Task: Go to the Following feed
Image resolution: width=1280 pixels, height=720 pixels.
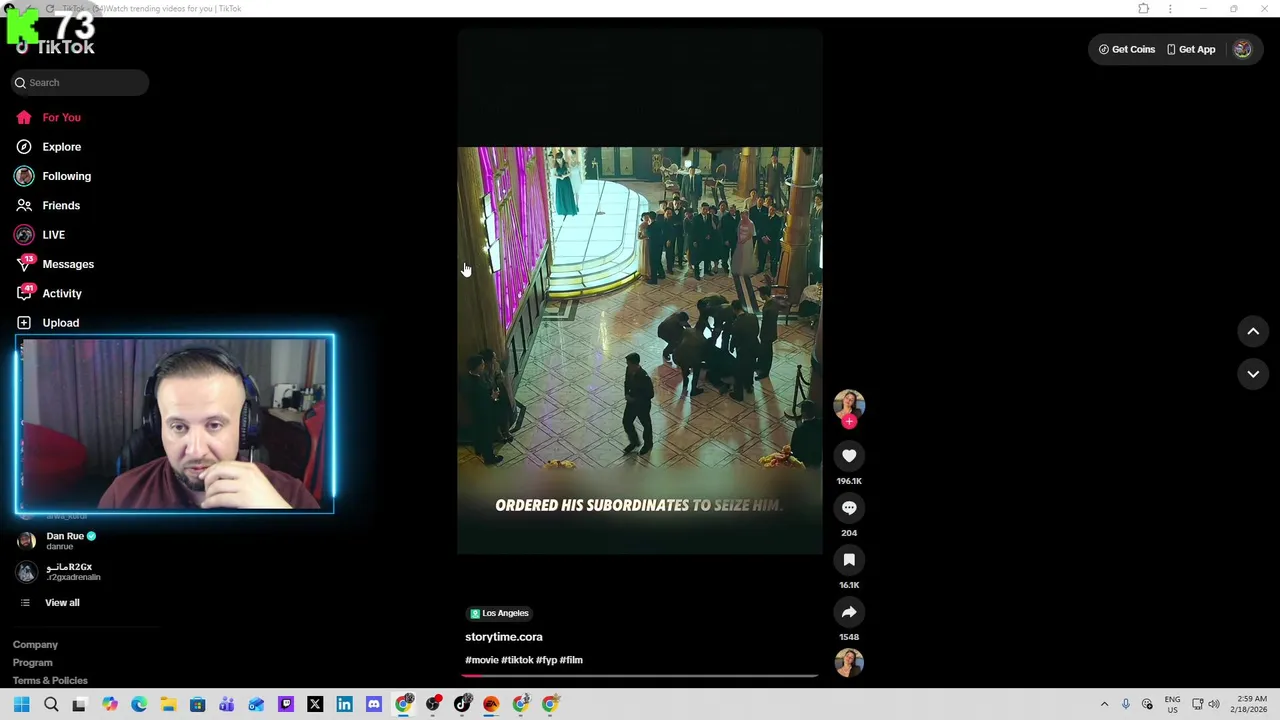Action: [x=53, y=176]
